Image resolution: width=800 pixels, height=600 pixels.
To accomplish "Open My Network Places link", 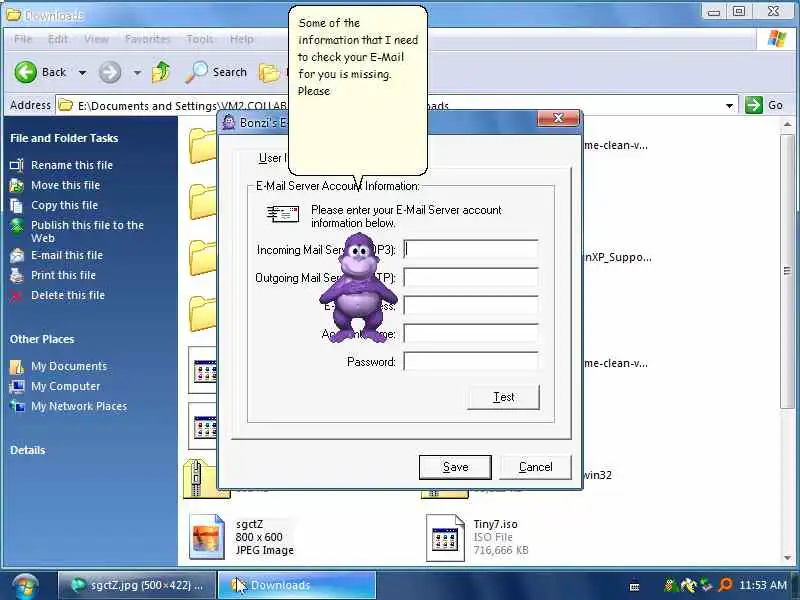I will [79, 406].
